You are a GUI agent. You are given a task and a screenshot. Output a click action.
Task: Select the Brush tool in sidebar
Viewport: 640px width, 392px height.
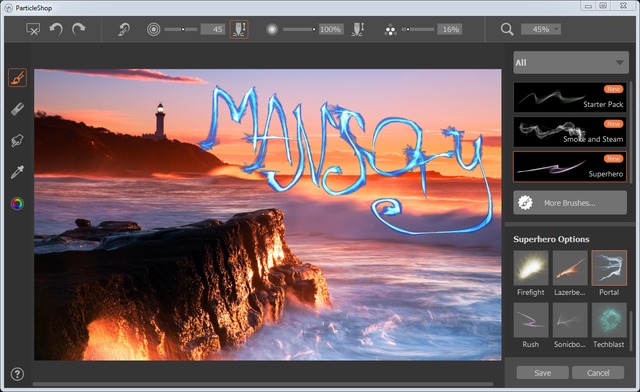coord(17,78)
